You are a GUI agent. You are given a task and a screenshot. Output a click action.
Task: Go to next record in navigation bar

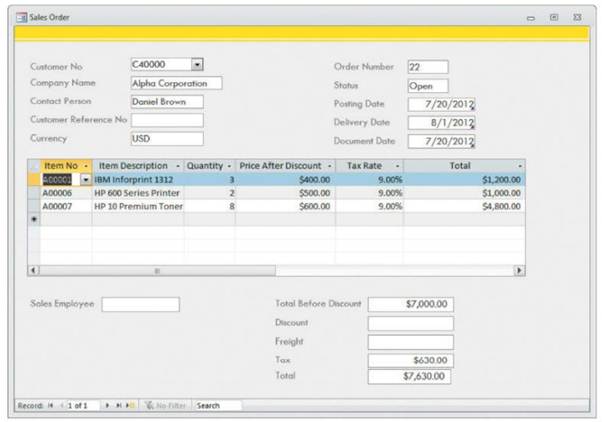point(108,405)
